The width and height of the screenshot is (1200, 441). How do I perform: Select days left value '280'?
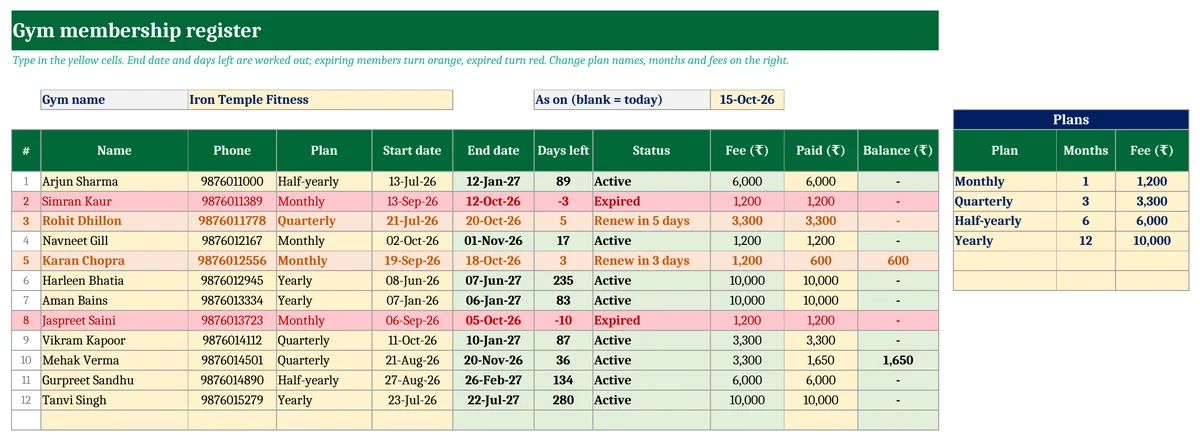563,401
